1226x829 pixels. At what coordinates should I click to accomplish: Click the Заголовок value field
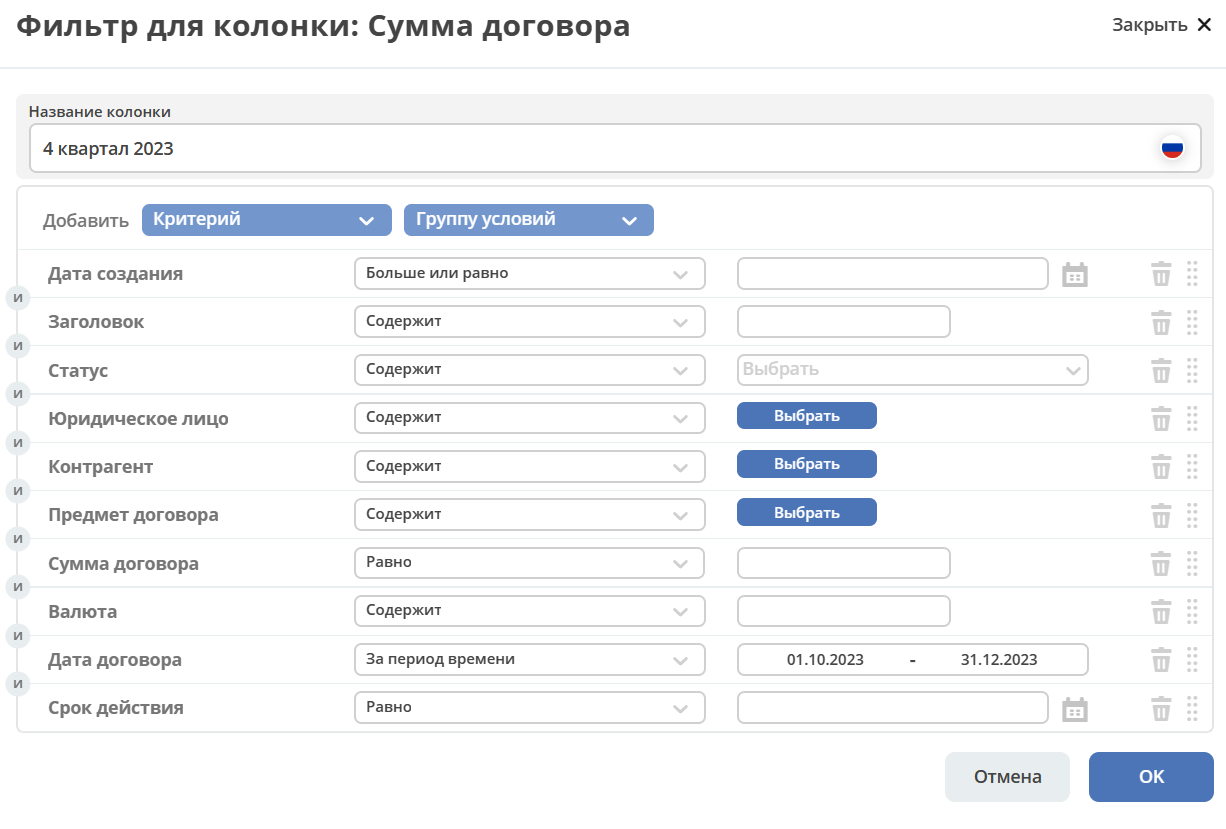tap(844, 321)
